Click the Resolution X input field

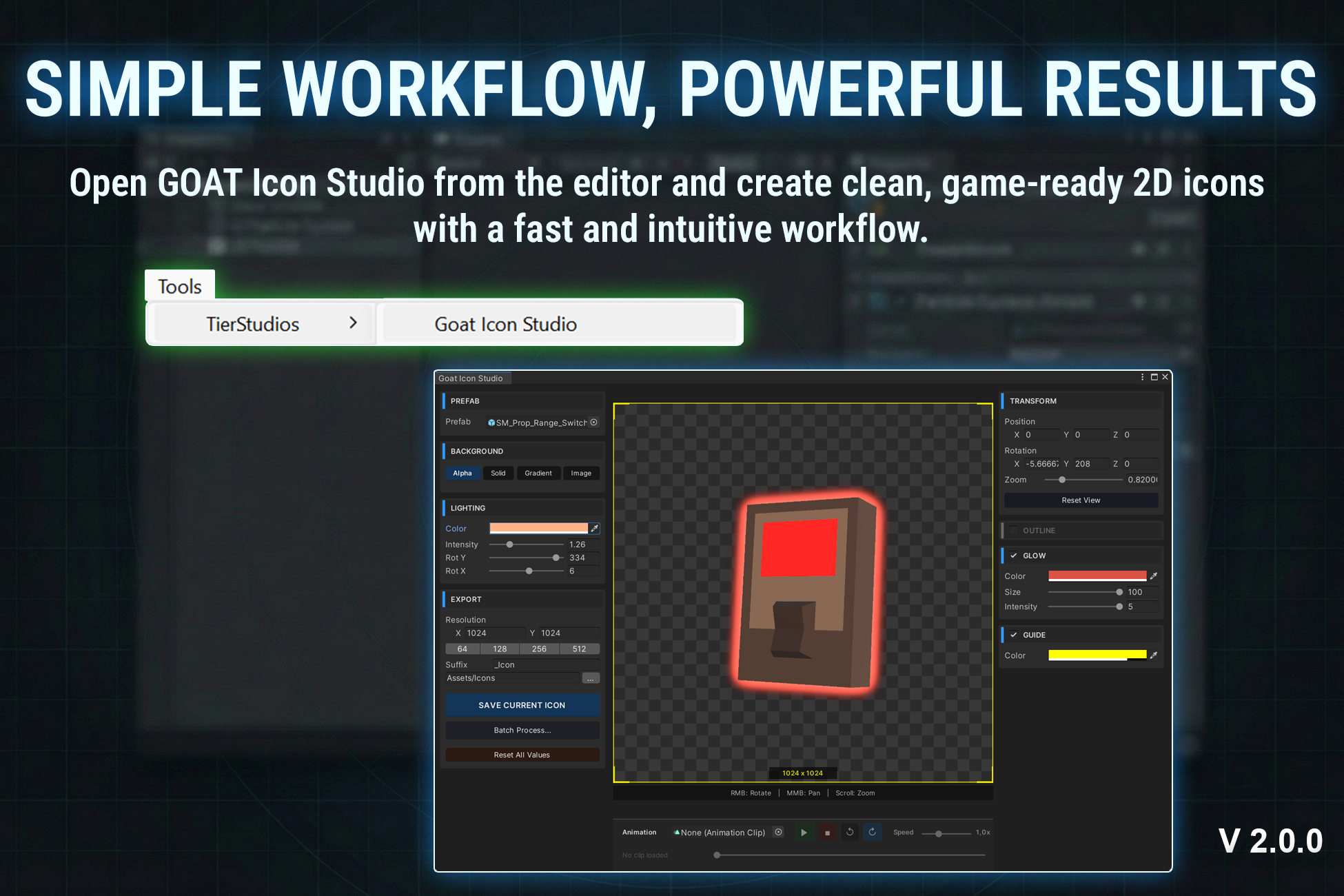pos(494,633)
